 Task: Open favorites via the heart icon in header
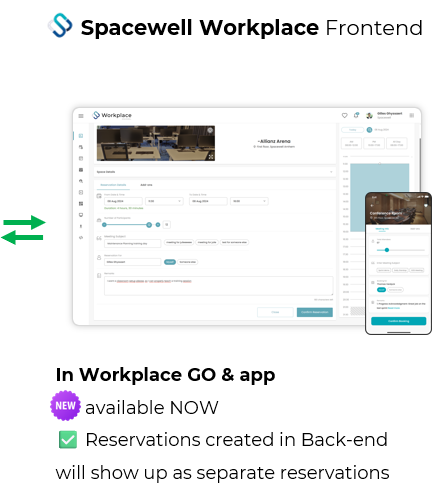(345, 115)
